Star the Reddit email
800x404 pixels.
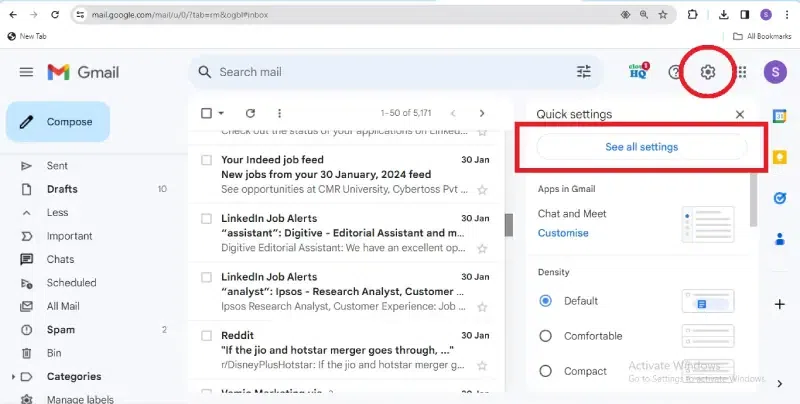tap(482, 366)
